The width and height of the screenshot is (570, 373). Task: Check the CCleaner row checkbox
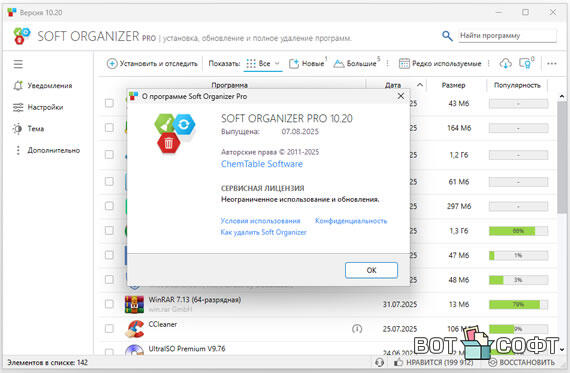(x=109, y=329)
